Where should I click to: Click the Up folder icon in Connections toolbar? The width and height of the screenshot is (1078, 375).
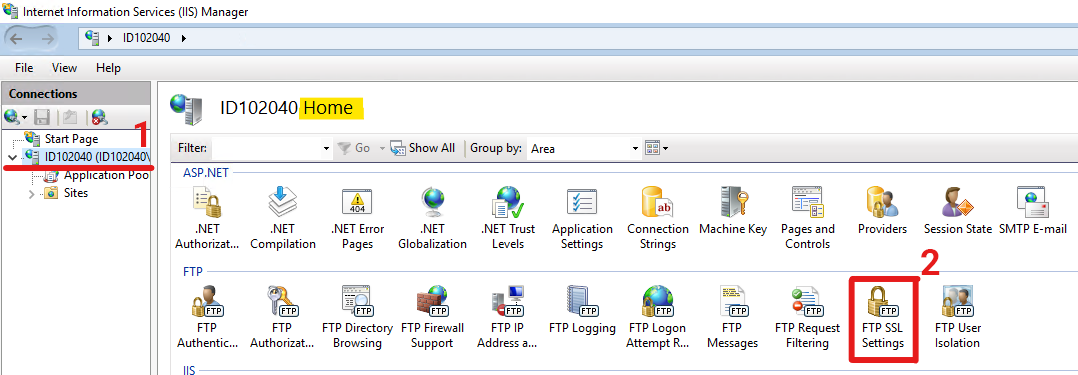(x=69, y=117)
